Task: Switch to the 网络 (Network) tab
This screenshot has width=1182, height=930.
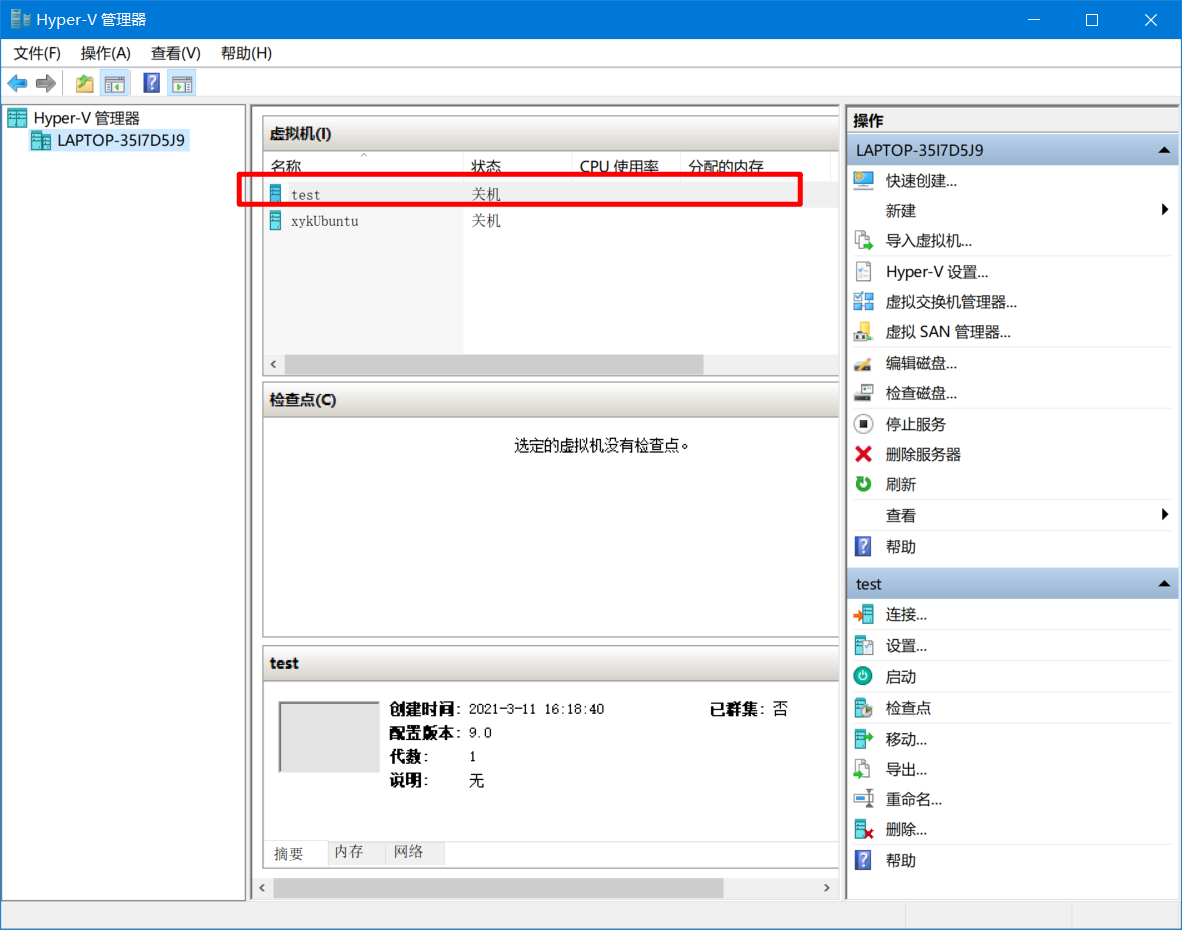Action: click(x=409, y=852)
